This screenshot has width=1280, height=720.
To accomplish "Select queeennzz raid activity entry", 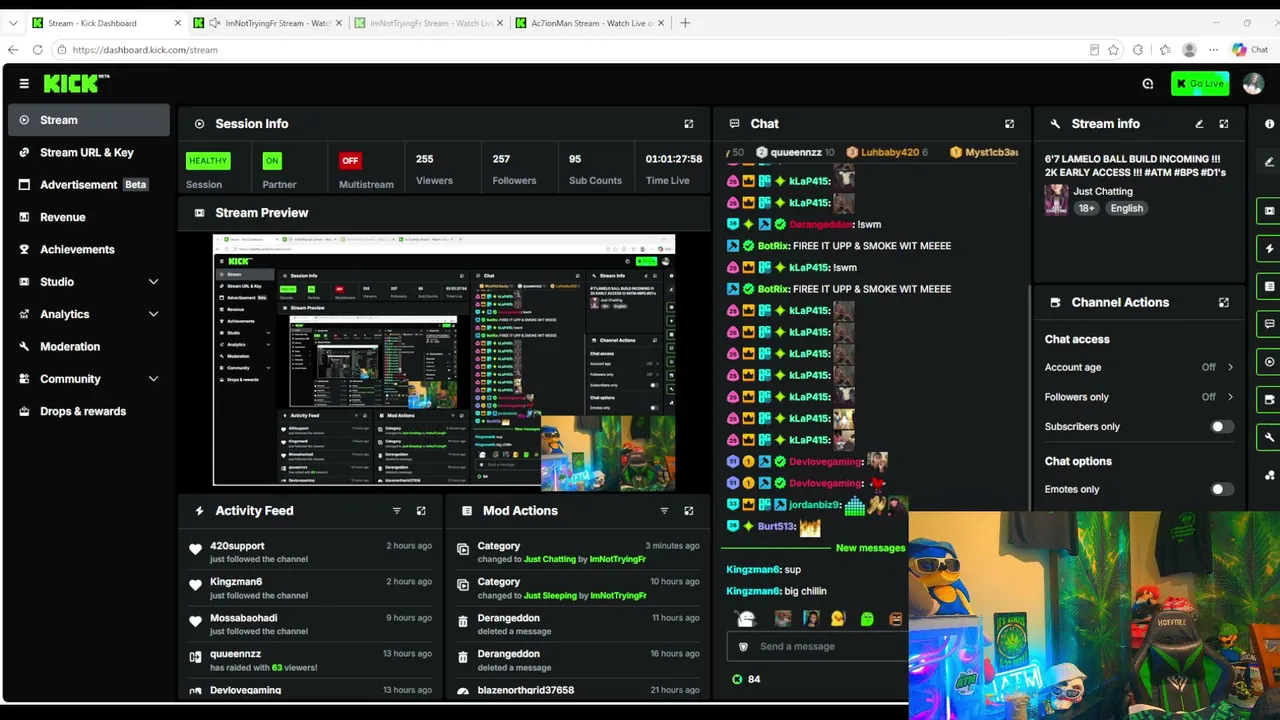I will click(x=311, y=660).
